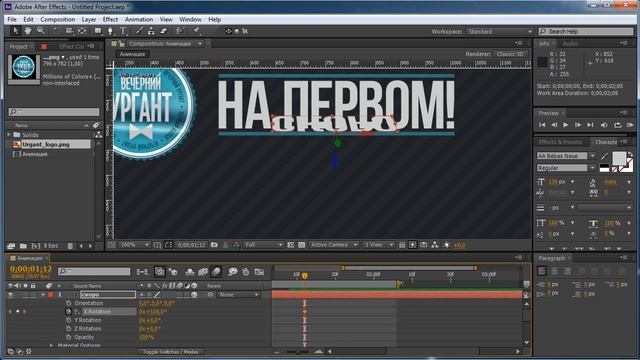Select the Brush tool
The height and width of the screenshot is (360, 640).
pyautogui.click(x=139, y=31)
